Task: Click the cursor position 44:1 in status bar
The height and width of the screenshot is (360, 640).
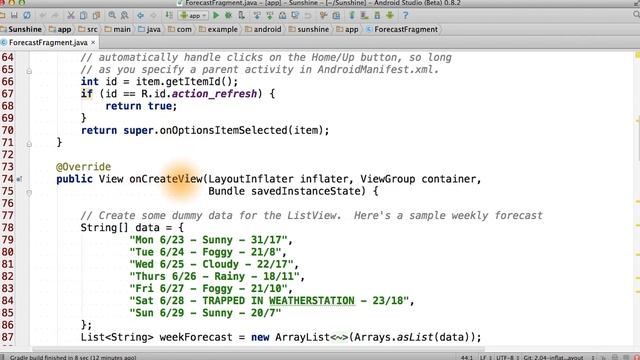Action: point(467,358)
